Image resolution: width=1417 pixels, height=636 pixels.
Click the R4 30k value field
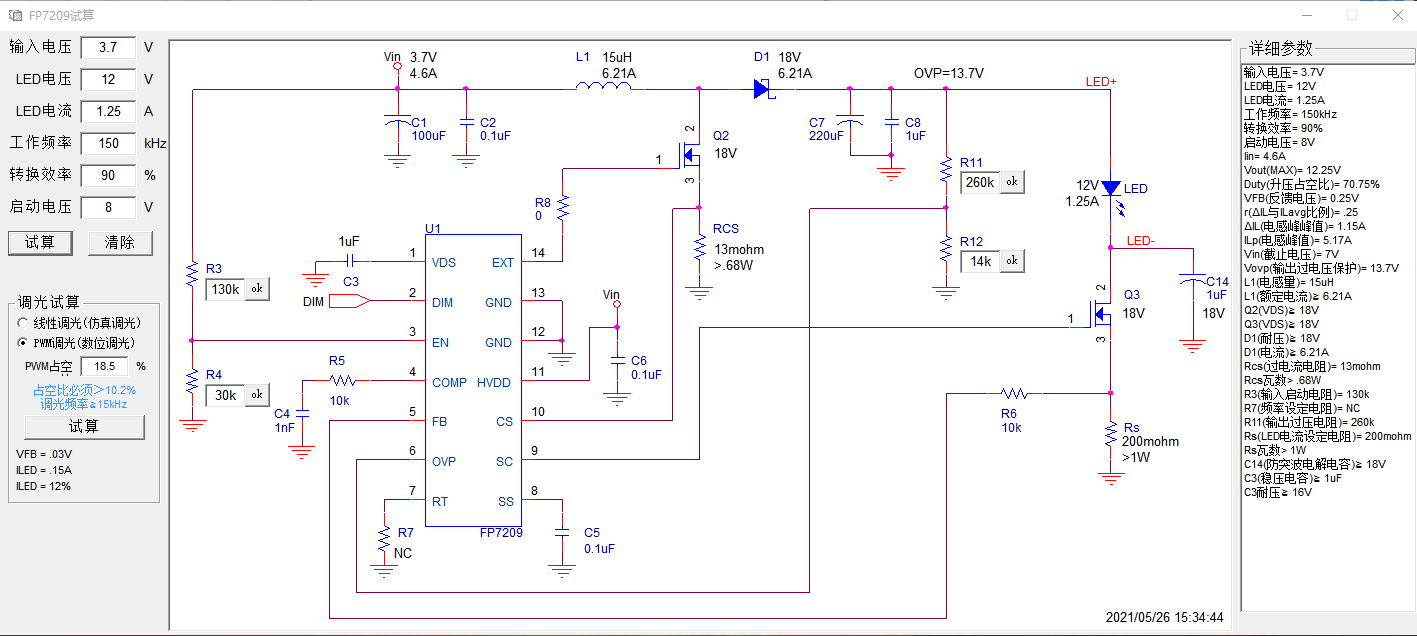225,395
